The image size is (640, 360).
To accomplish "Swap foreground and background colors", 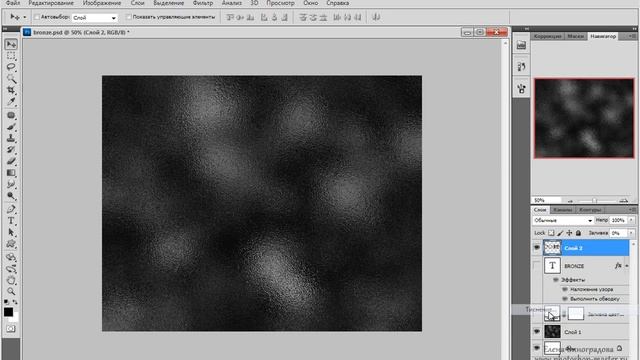I will coord(15,302).
